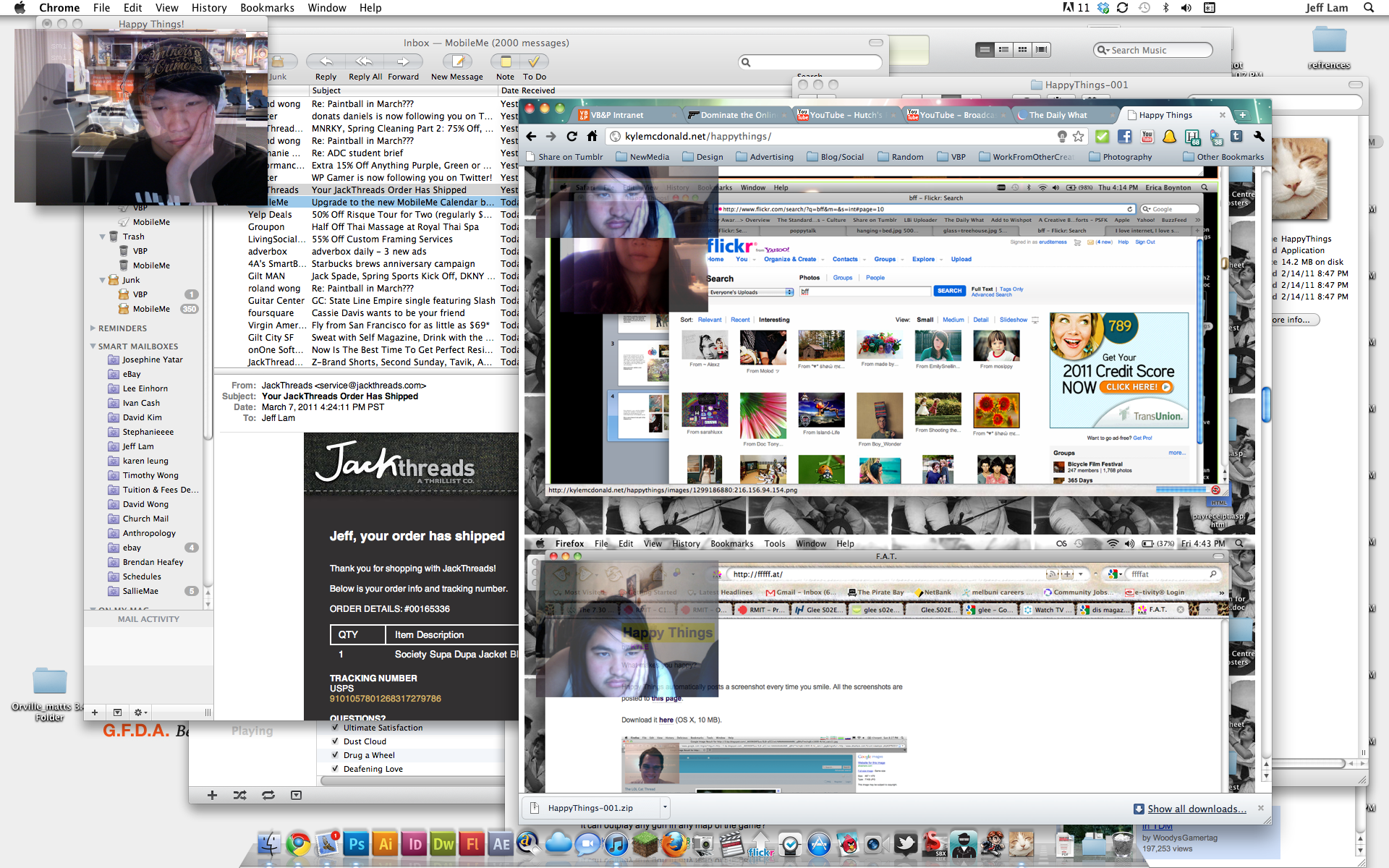Reload the Happy Things page
This screenshot has height=868, width=1389.
[x=572, y=136]
